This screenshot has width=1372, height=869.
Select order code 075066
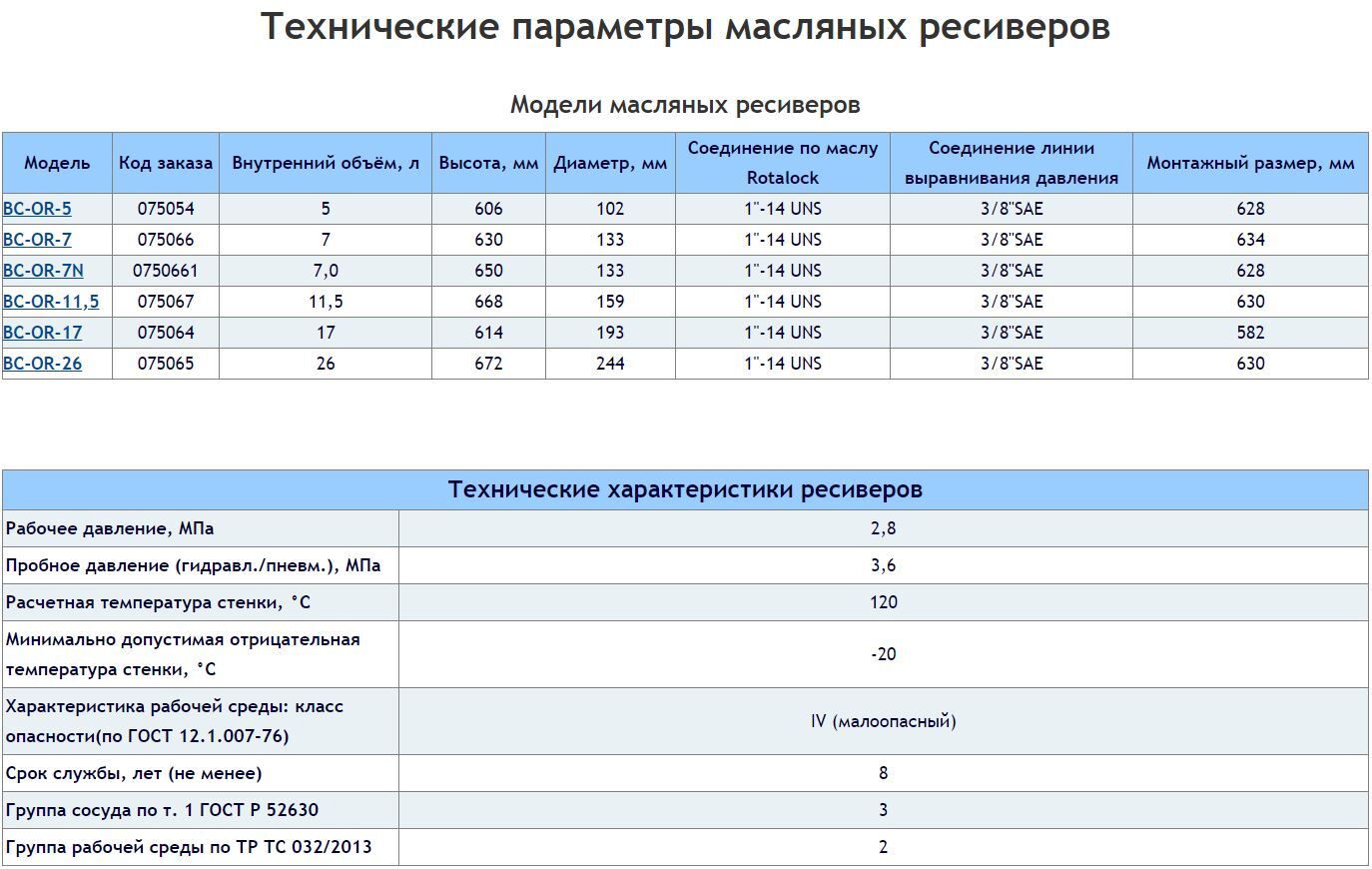click(166, 240)
